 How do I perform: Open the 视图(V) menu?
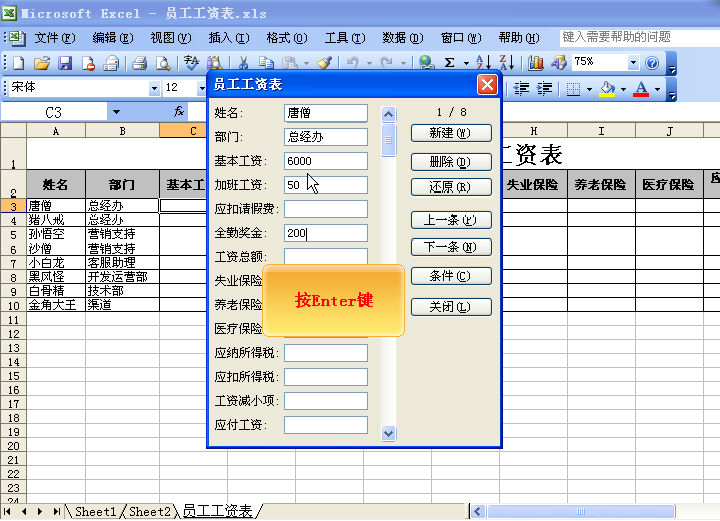(x=171, y=38)
